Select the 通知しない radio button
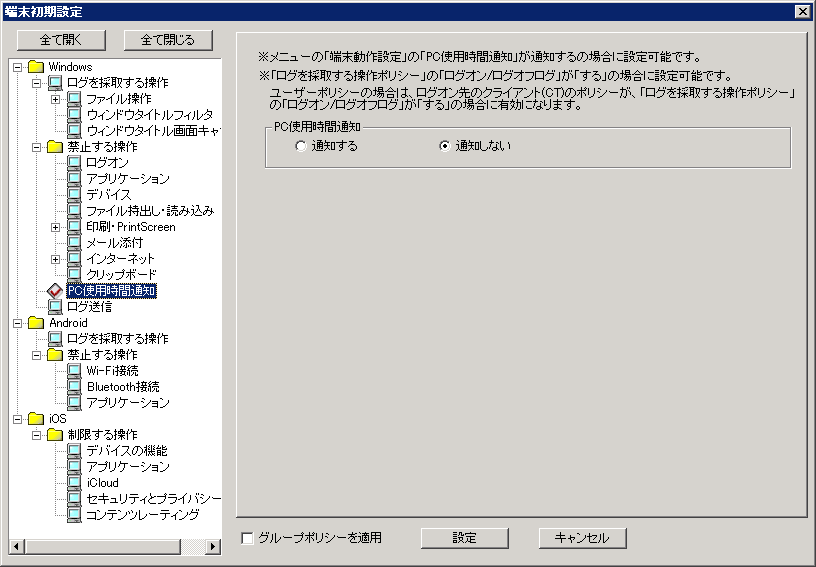The height and width of the screenshot is (567, 816). click(x=444, y=146)
